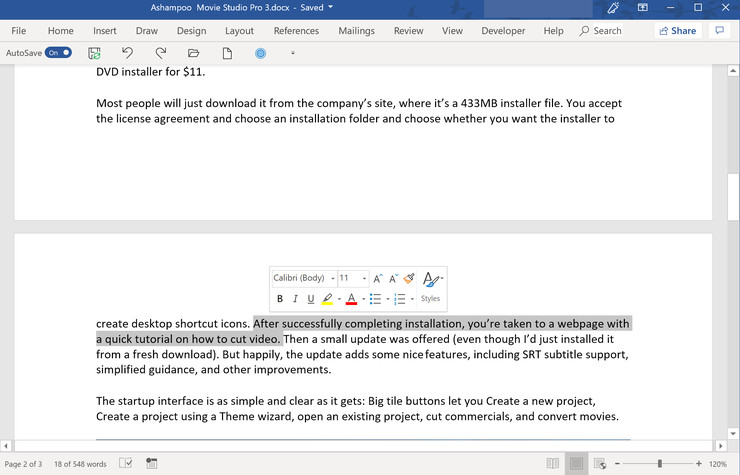Click the Share button
The height and width of the screenshot is (475, 740).
[677, 31]
